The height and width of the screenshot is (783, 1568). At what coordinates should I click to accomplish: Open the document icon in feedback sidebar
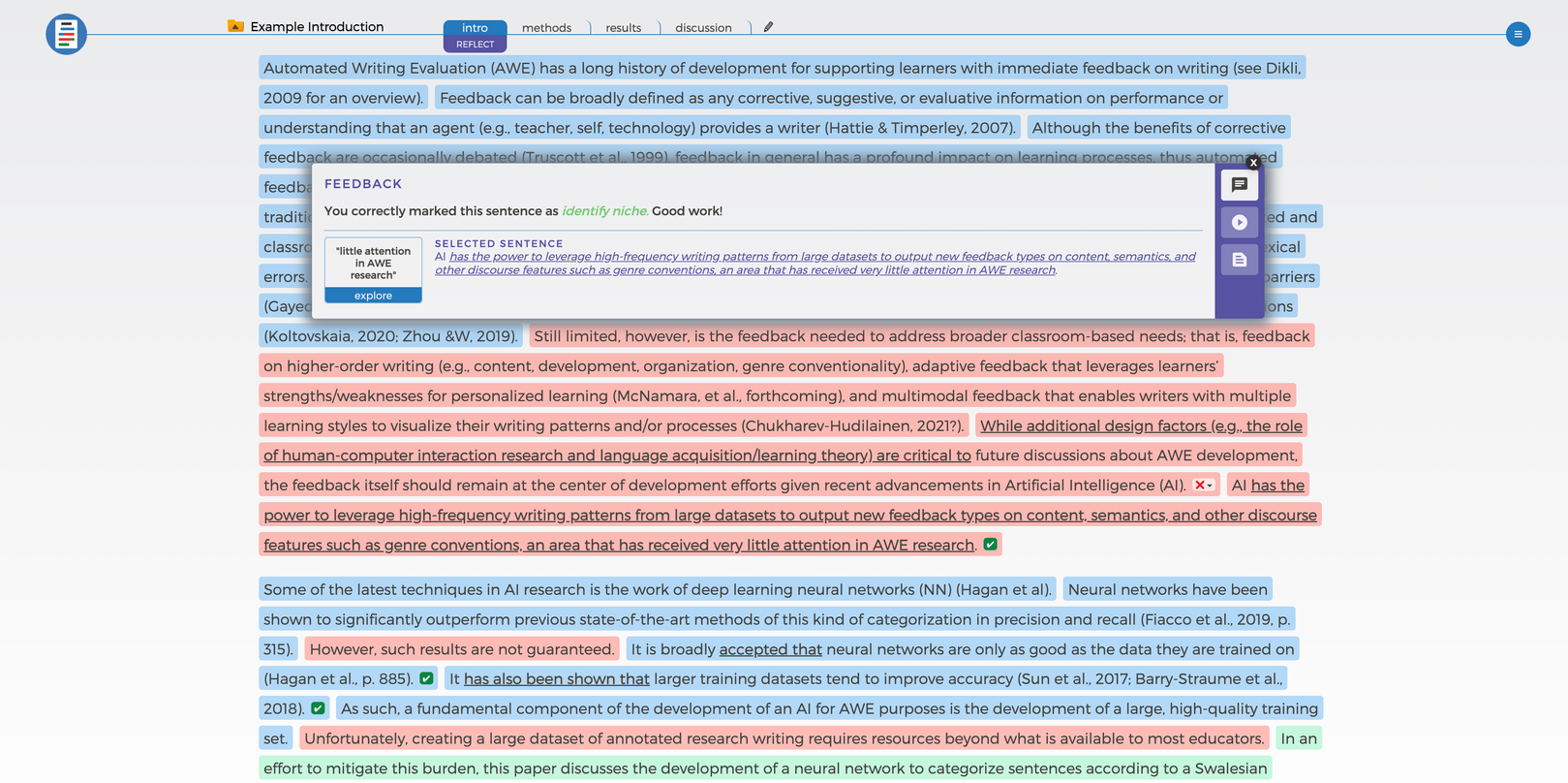pyautogui.click(x=1239, y=260)
